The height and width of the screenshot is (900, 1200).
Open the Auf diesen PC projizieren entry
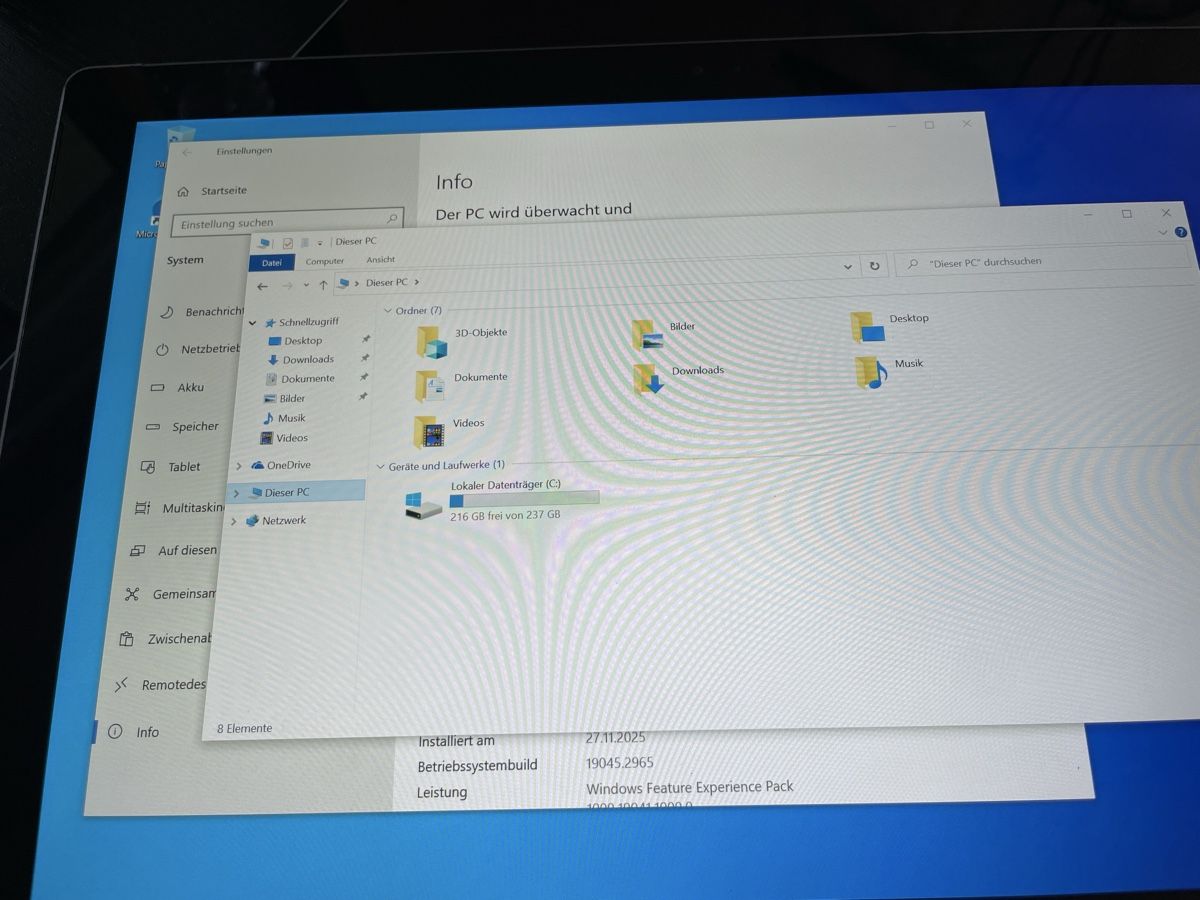pyautogui.click(x=174, y=551)
